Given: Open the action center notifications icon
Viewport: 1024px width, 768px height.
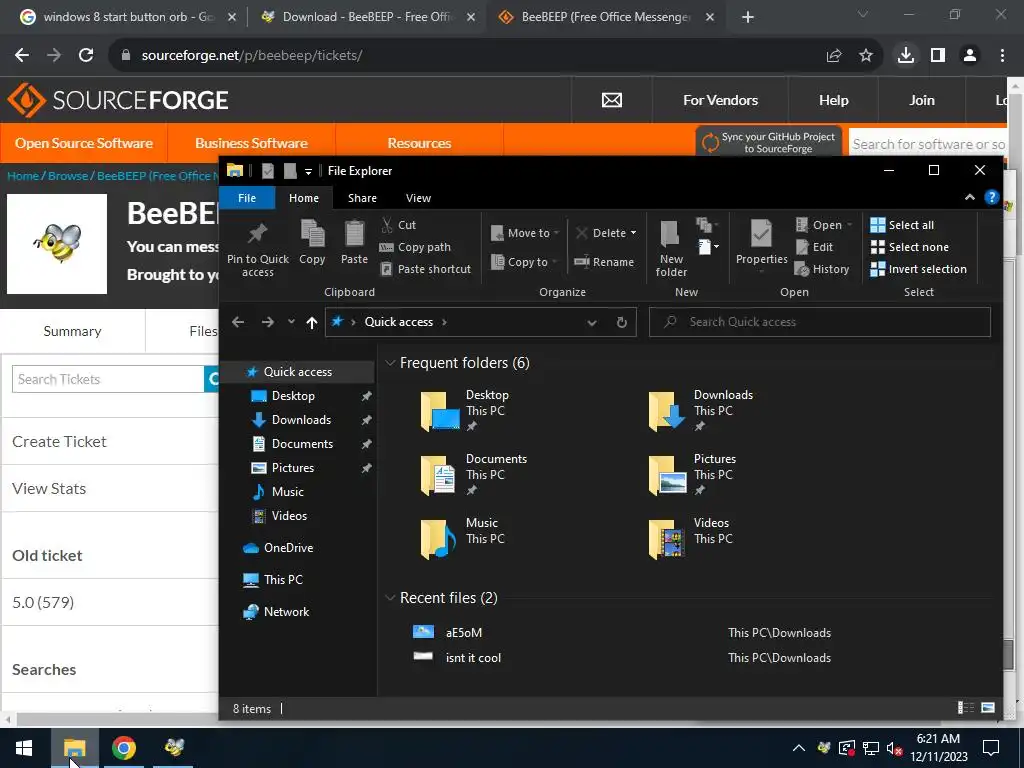Looking at the screenshot, I should (x=991, y=748).
